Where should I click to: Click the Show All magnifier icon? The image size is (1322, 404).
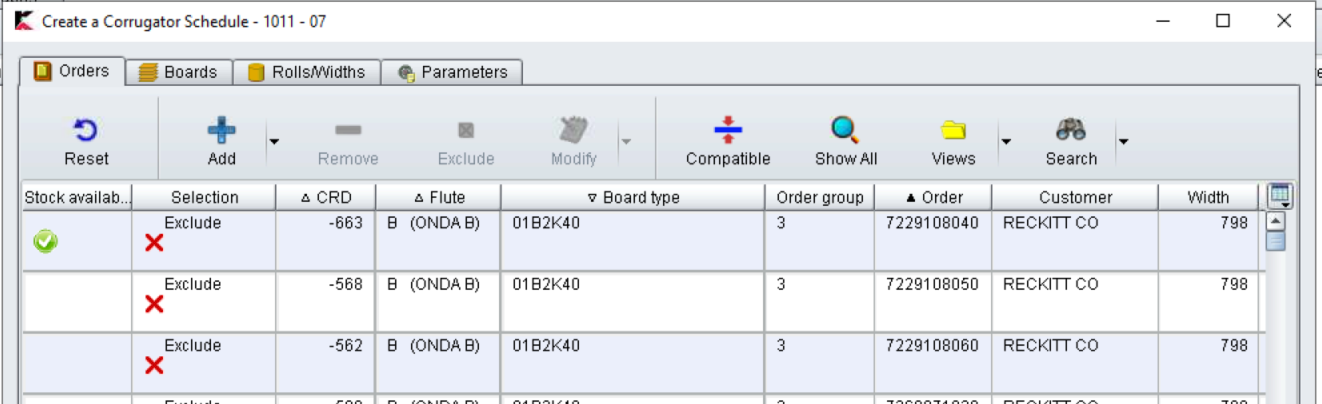(845, 130)
